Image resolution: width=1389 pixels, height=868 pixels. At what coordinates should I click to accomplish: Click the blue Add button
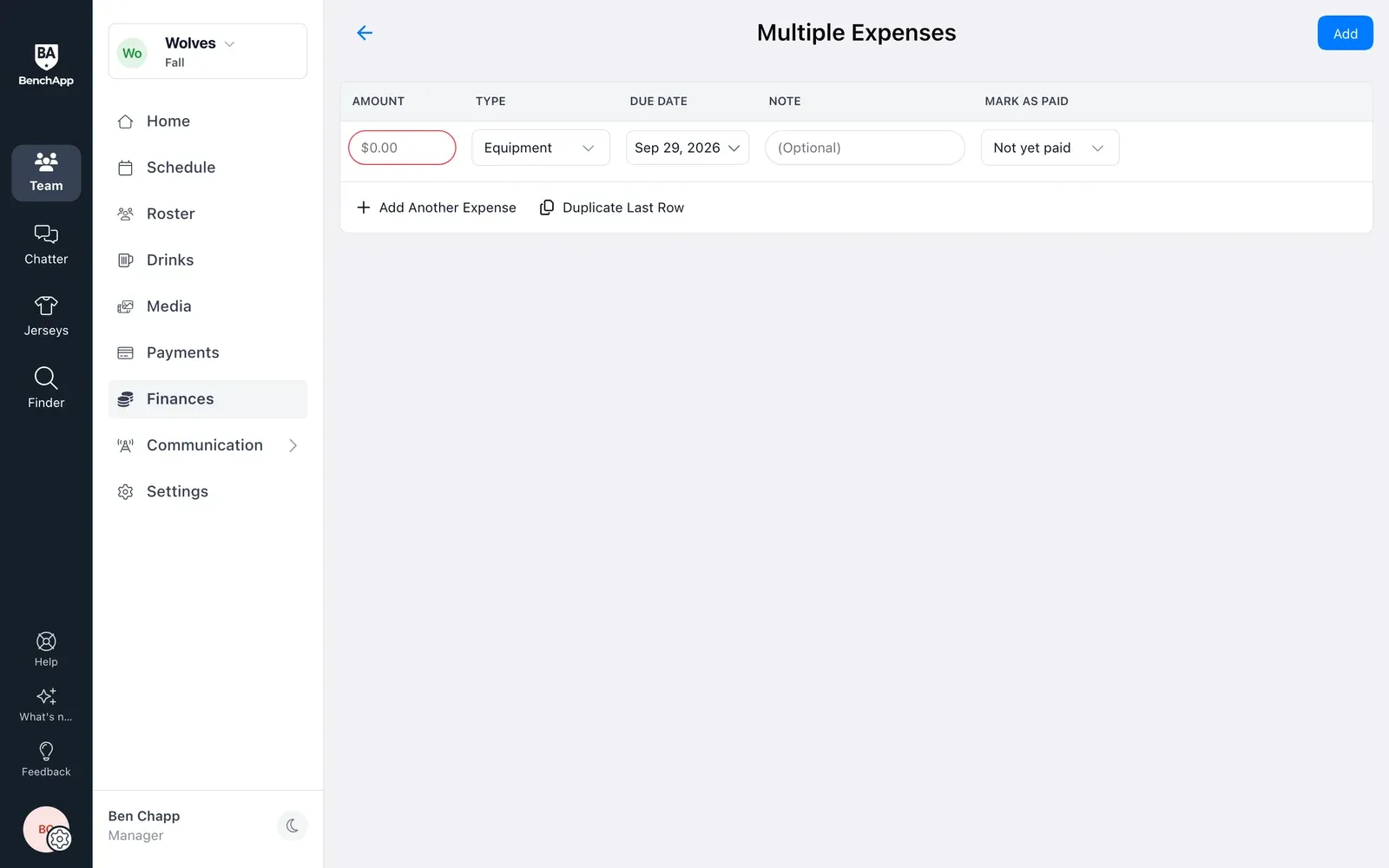pos(1345,33)
